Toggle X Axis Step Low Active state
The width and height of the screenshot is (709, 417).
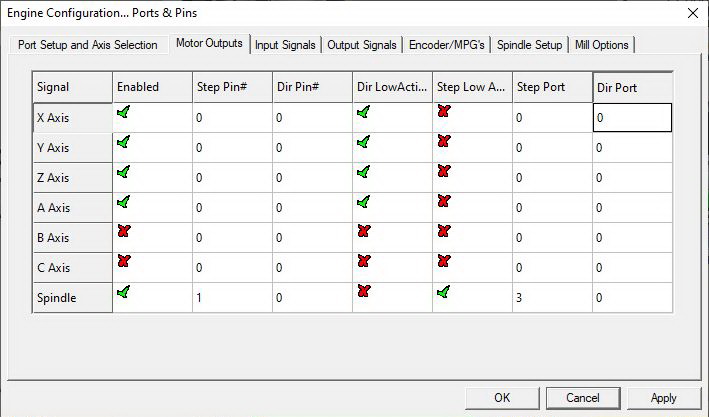pos(444,112)
